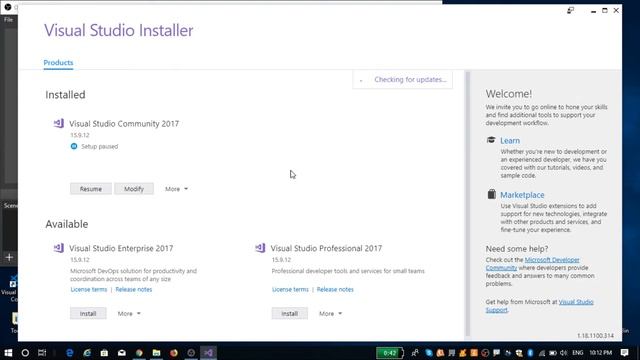Click the network icon in system tray
The image size is (640, 360).
tap(542, 353)
